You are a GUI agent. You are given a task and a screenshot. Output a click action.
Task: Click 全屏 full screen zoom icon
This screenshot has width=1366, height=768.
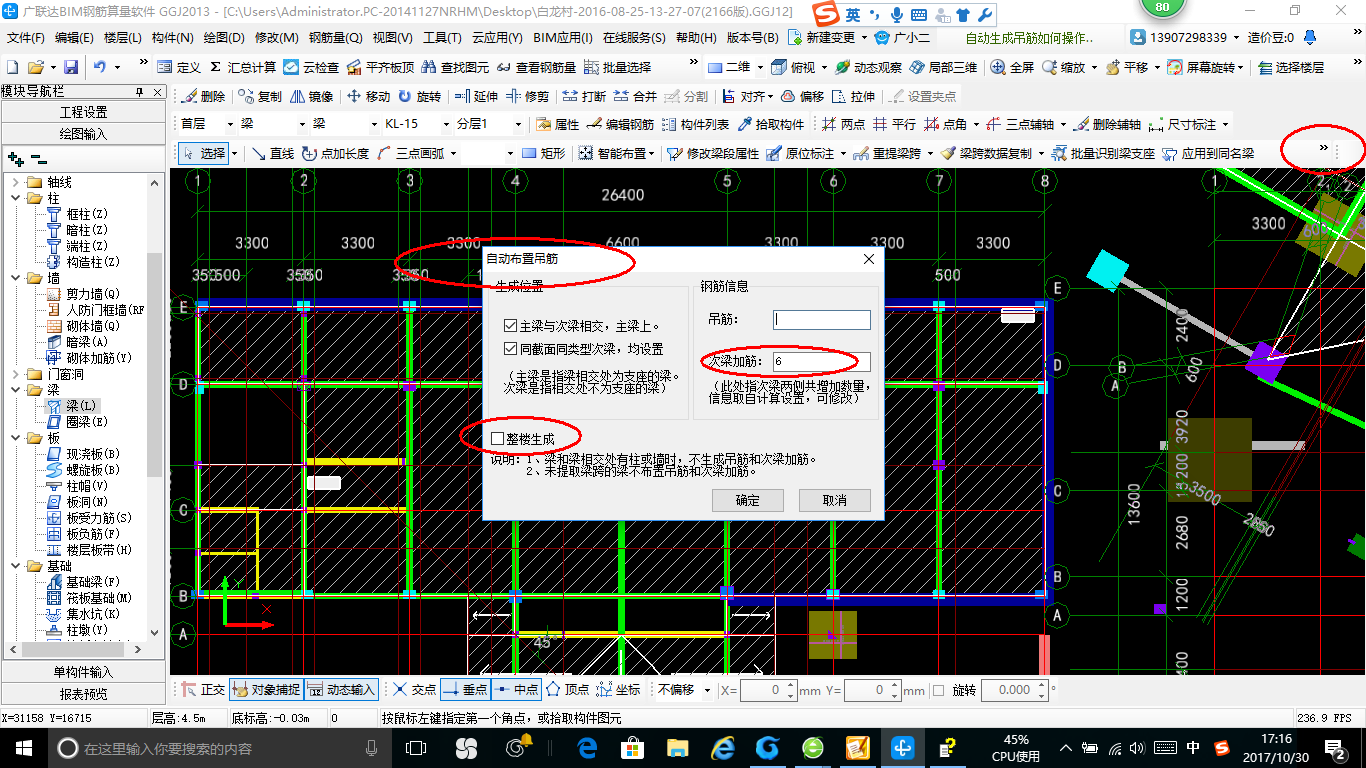[1012, 67]
